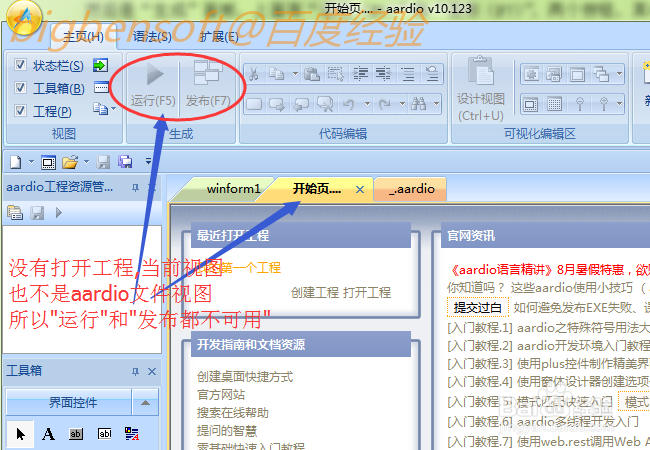Click the 界面控件 toolbox category button
This screenshot has width=650, height=450.
point(69,402)
